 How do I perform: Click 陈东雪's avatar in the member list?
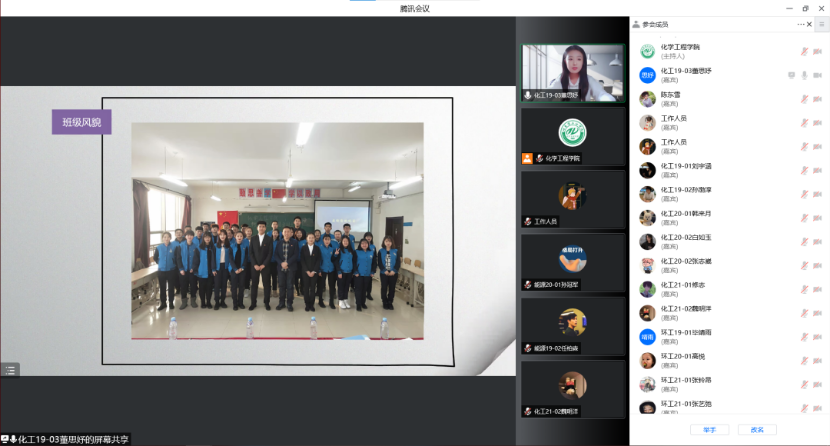[x=647, y=99]
